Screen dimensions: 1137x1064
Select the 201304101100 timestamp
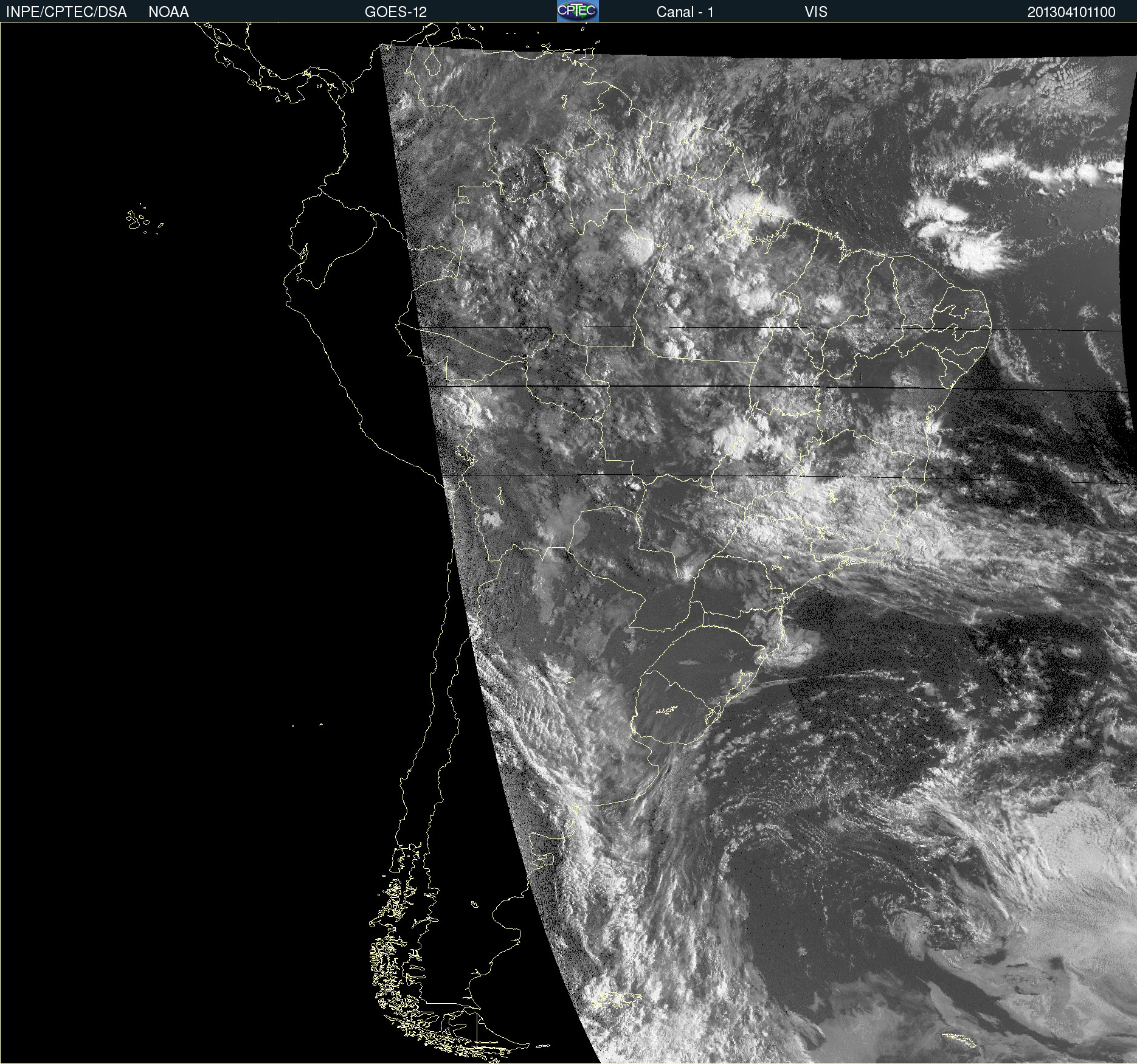tap(1071, 12)
